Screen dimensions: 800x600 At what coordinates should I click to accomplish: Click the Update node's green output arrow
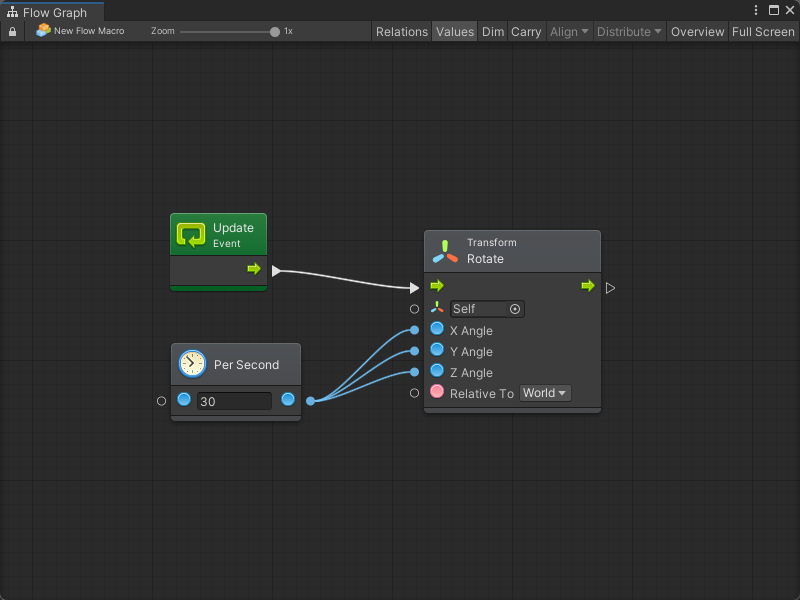click(254, 269)
